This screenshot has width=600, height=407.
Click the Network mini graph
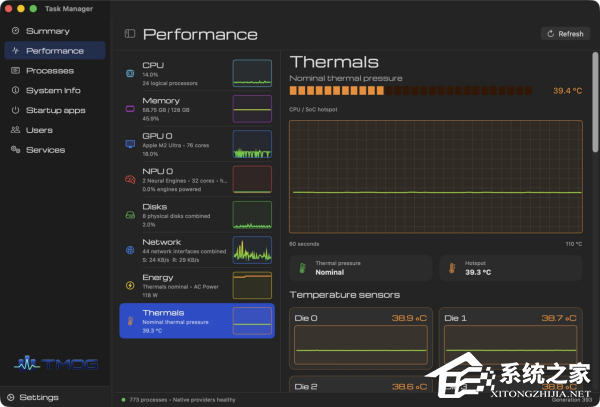[x=252, y=250]
